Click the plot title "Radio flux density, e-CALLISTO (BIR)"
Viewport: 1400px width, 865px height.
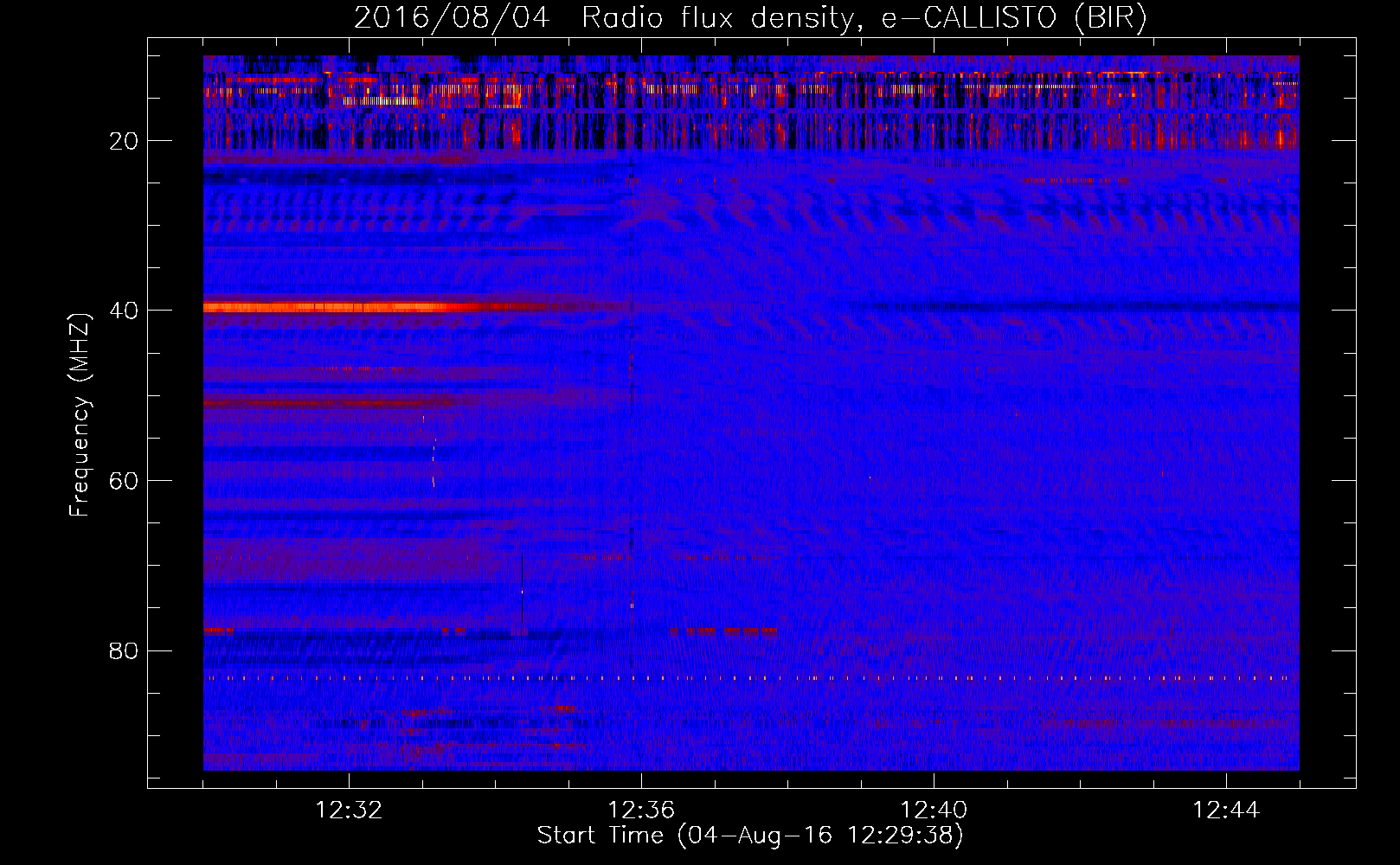tap(864, 18)
